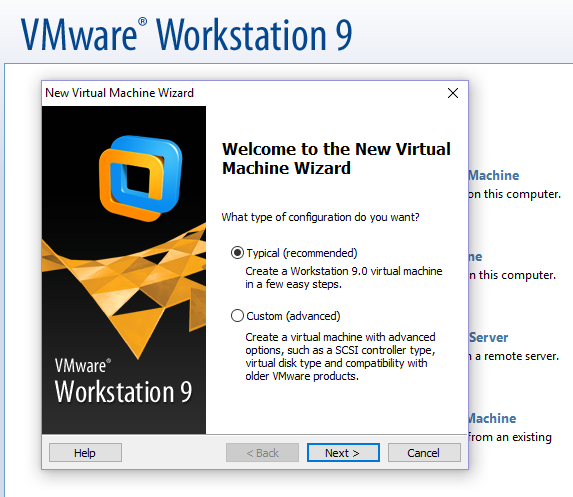Click Next > to continue the wizard

click(343, 453)
